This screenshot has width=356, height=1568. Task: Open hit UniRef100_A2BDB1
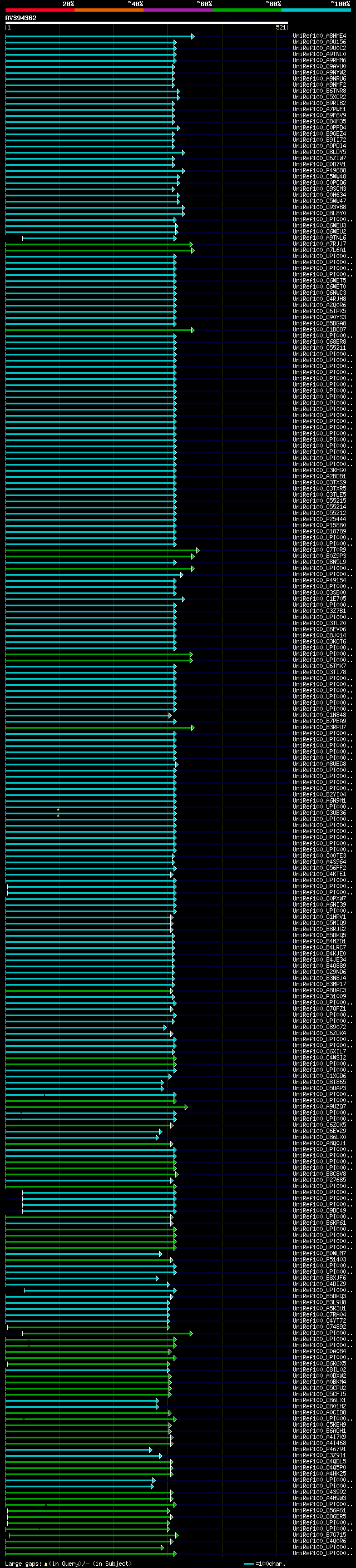pyautogui.click(x=319, y=476)
